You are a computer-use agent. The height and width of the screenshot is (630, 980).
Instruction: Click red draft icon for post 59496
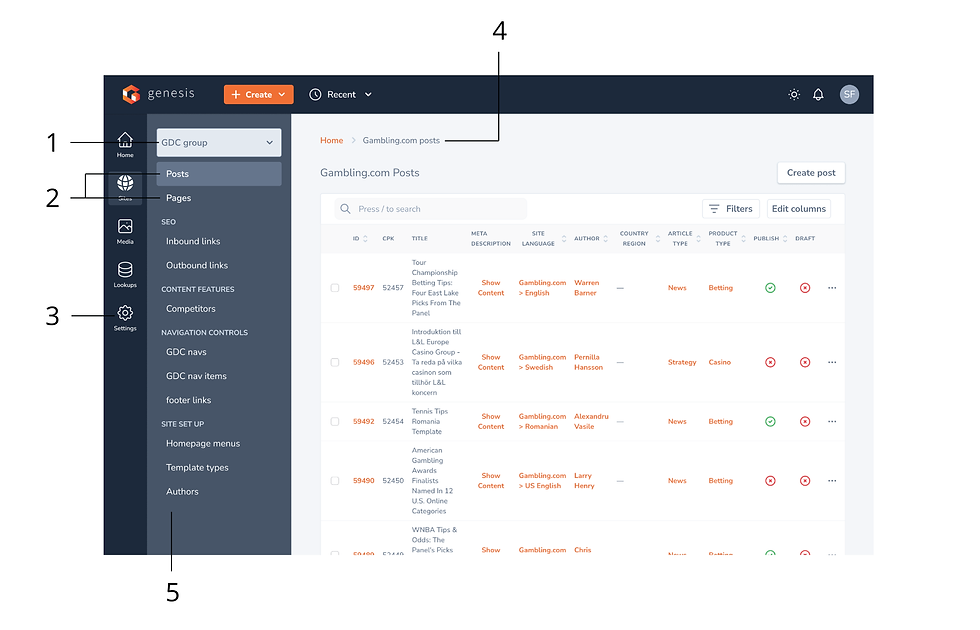(x=805, y=362)
